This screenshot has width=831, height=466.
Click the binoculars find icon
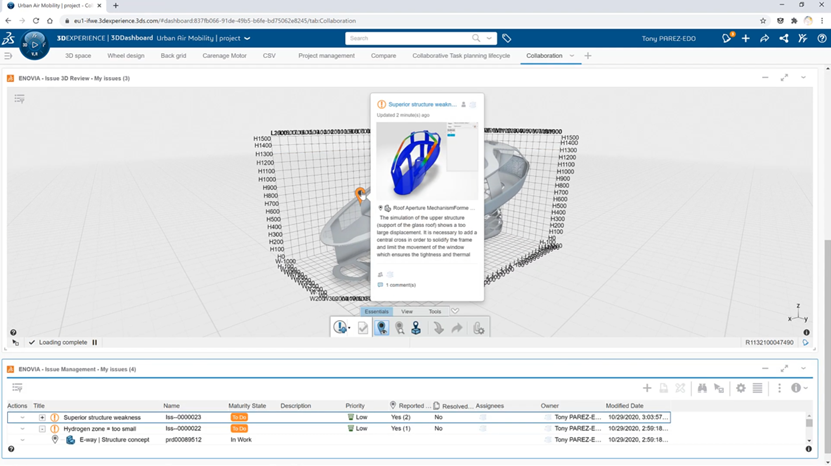[702, 388]
